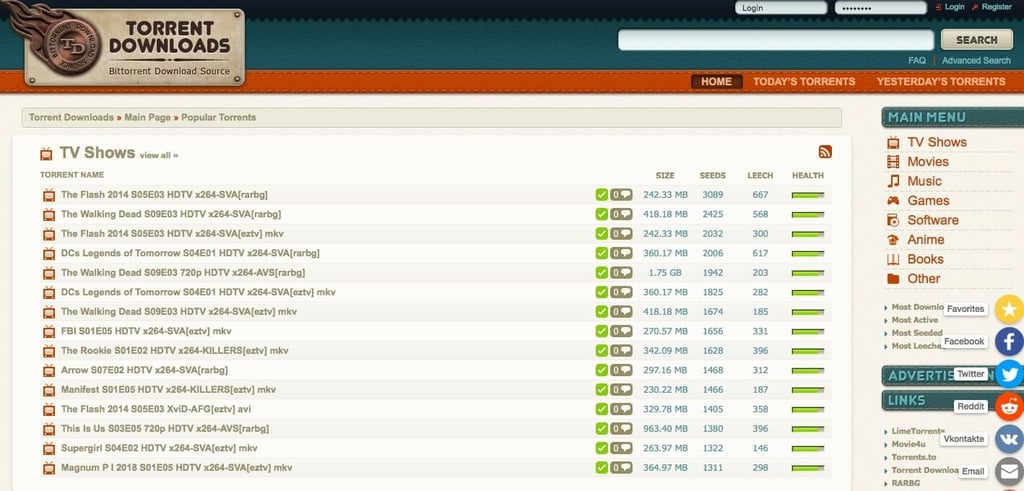1024x491 pixels.
Task: Share via the Twitter bird icon
Action: (1009, 374)
